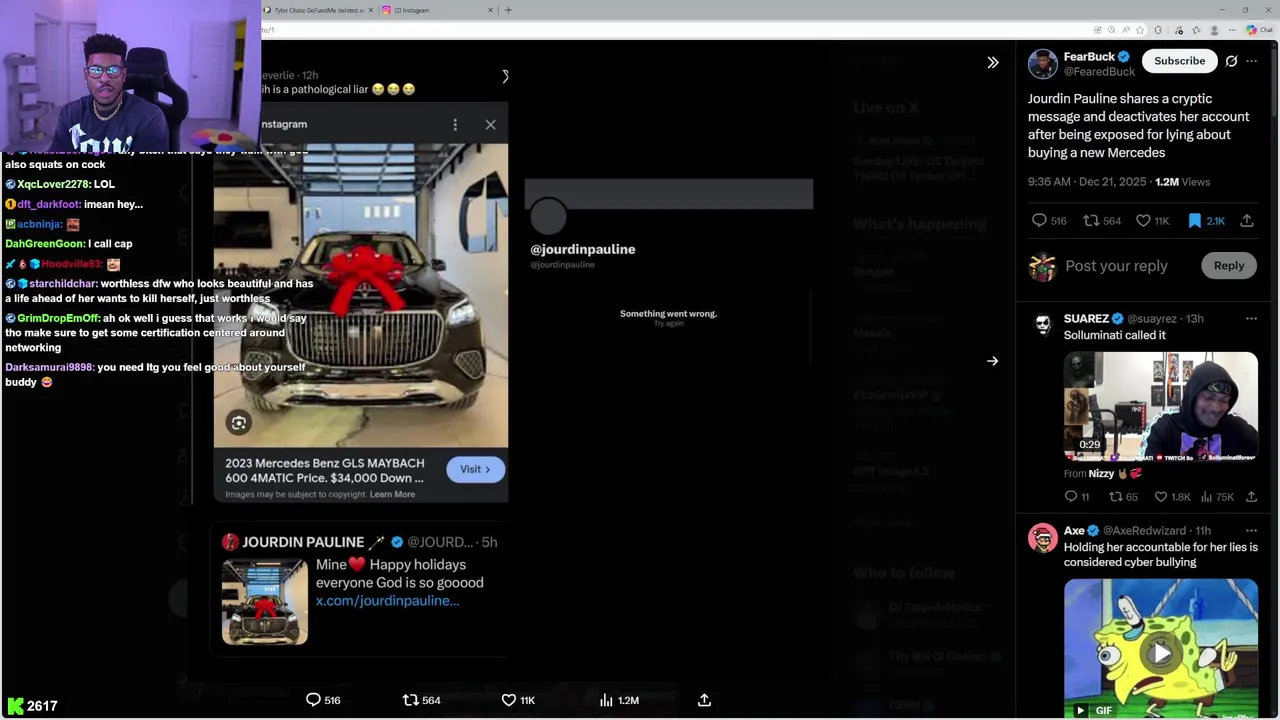Click the Subscribe button
The height and width of the screenshot is (720, 1280).
[x=1179, y=61]
